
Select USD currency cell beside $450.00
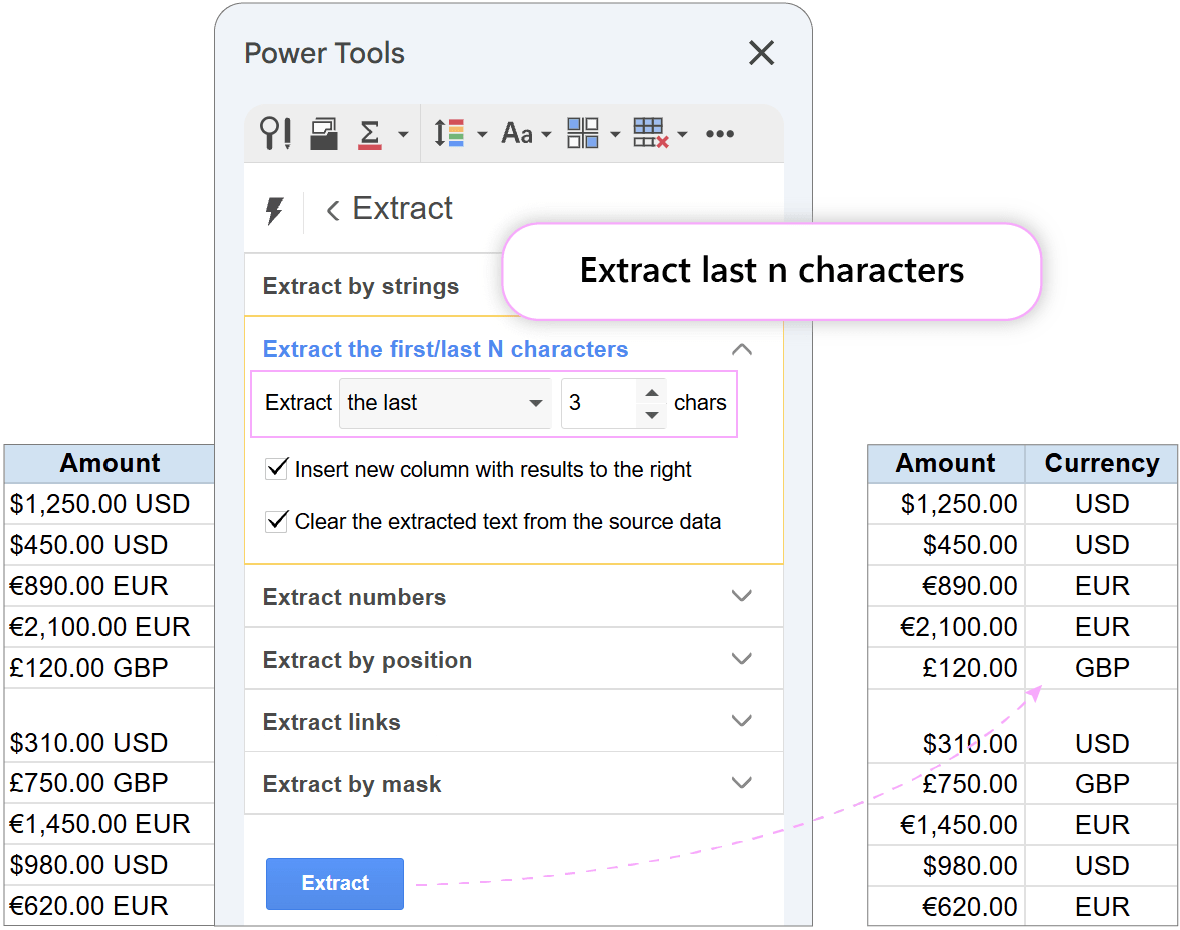click(x=1101, y=544)
